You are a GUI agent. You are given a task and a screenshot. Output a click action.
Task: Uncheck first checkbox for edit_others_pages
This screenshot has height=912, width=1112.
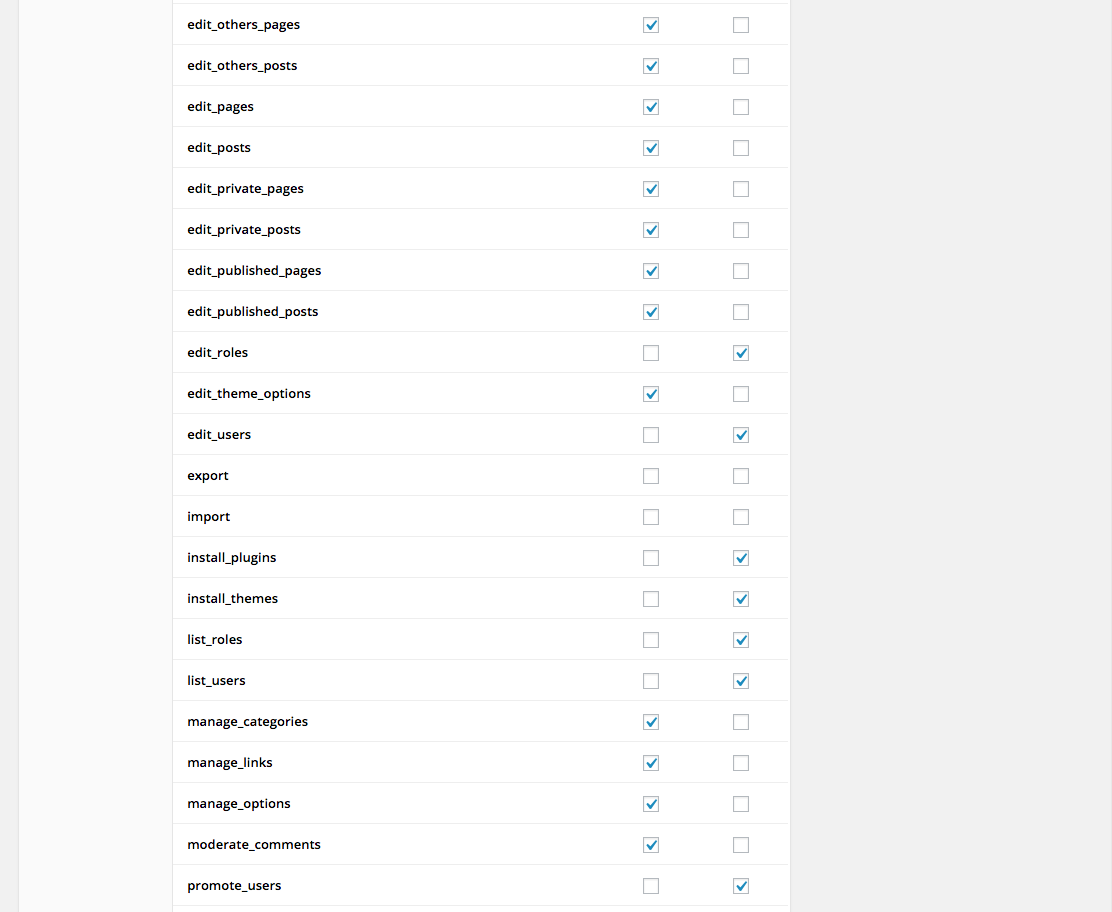pyautogui.click(x=650, y=25)
